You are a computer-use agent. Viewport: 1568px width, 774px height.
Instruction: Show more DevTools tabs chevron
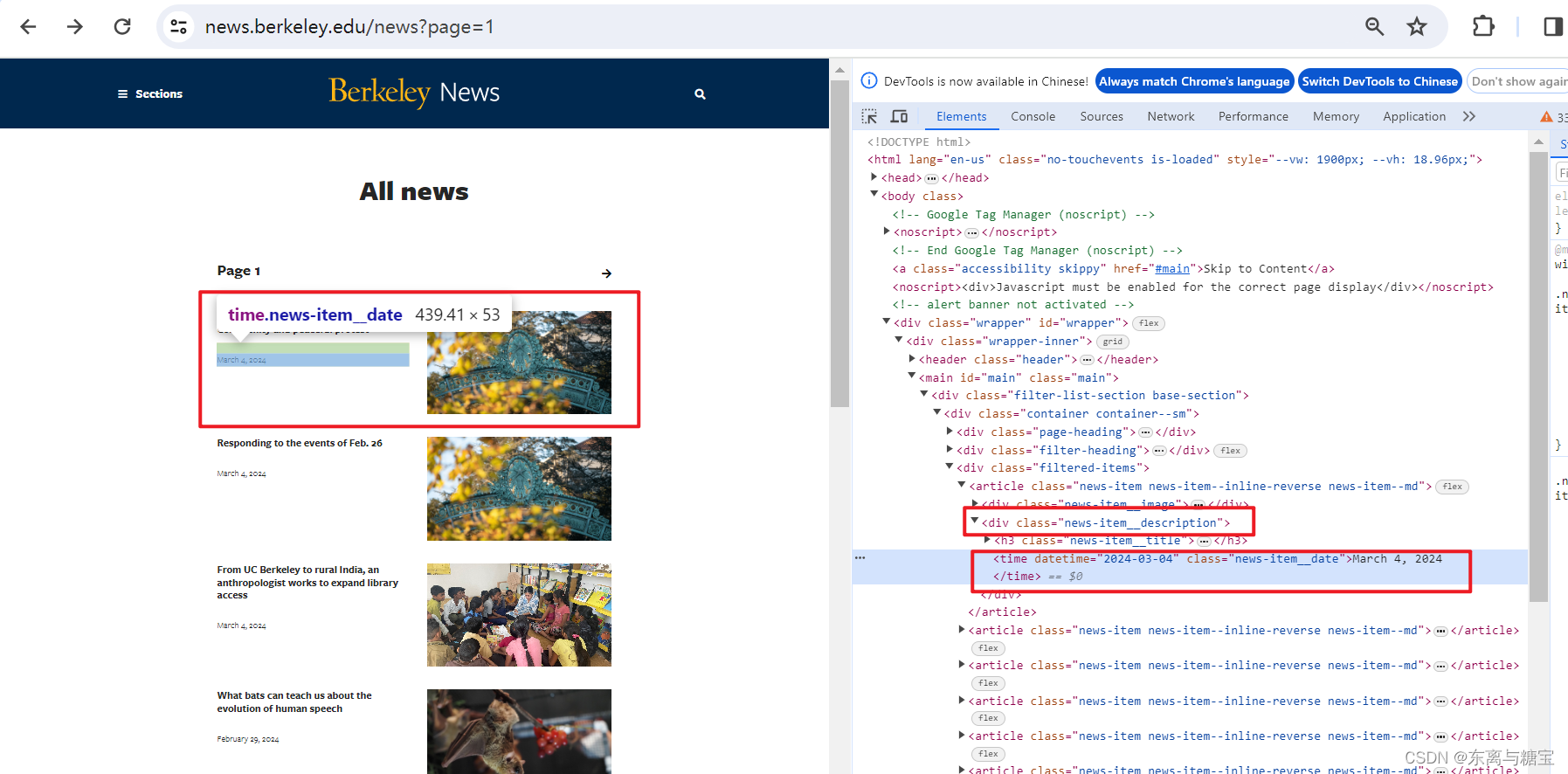point(1469,116)
